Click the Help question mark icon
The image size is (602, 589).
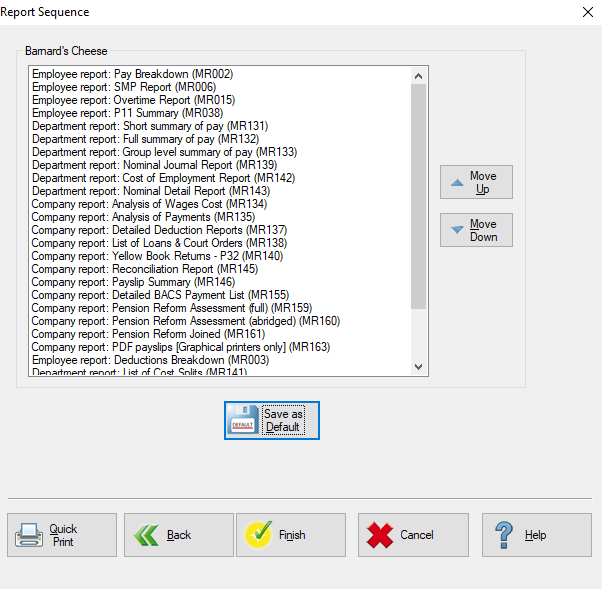[505, 535]
